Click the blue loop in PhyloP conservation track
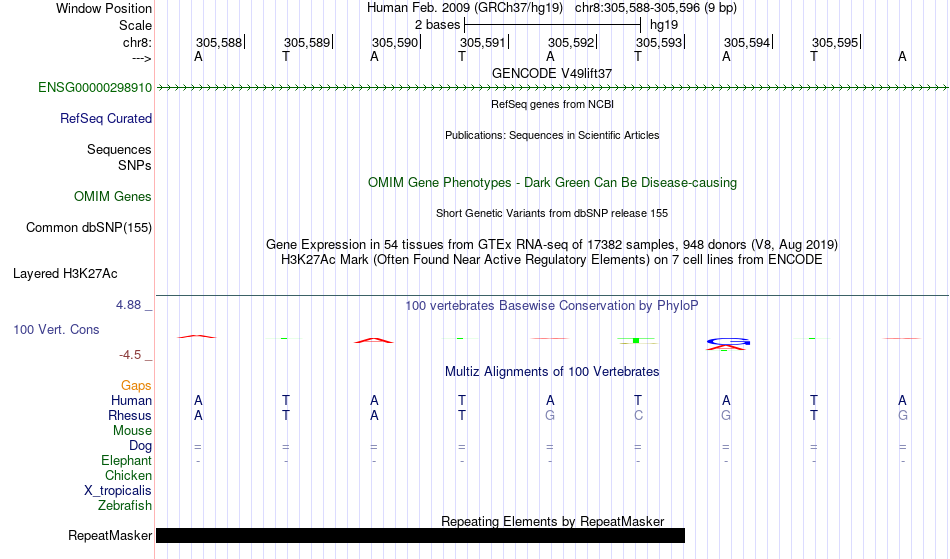950x559 pixels. 729,342
